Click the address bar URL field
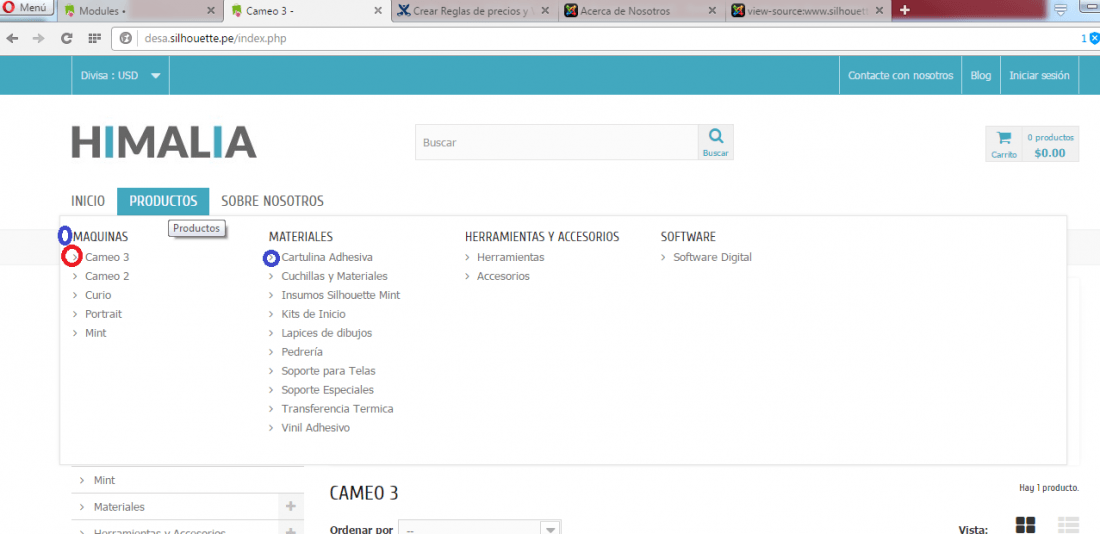Image resolution: width=1100 pixels, height=534 pixels. point(603,39)
